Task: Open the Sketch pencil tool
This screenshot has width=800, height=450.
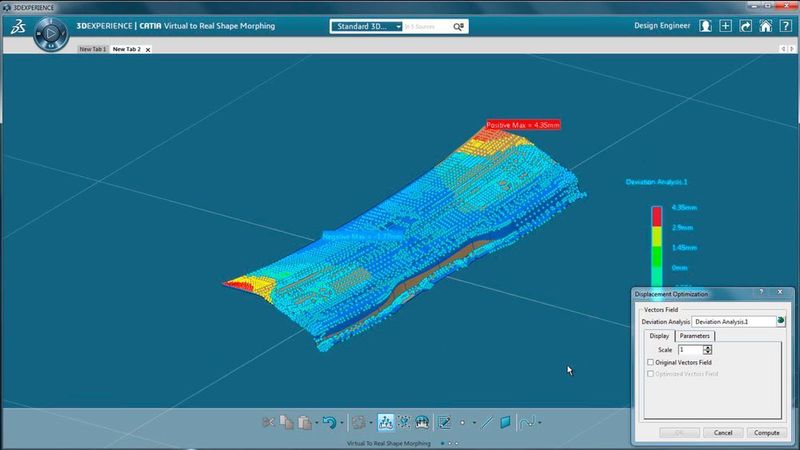Action: click(444, 422)
